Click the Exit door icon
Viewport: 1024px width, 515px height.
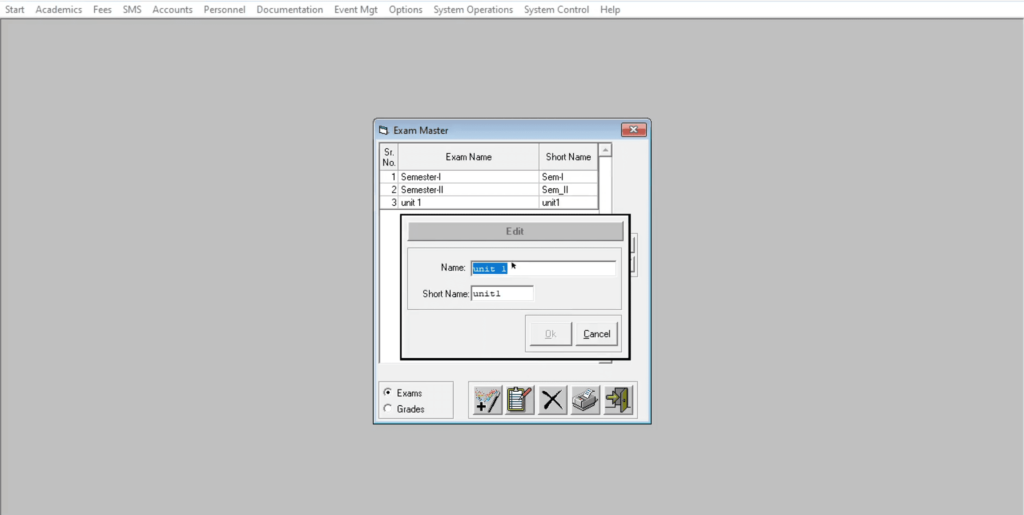618,399
